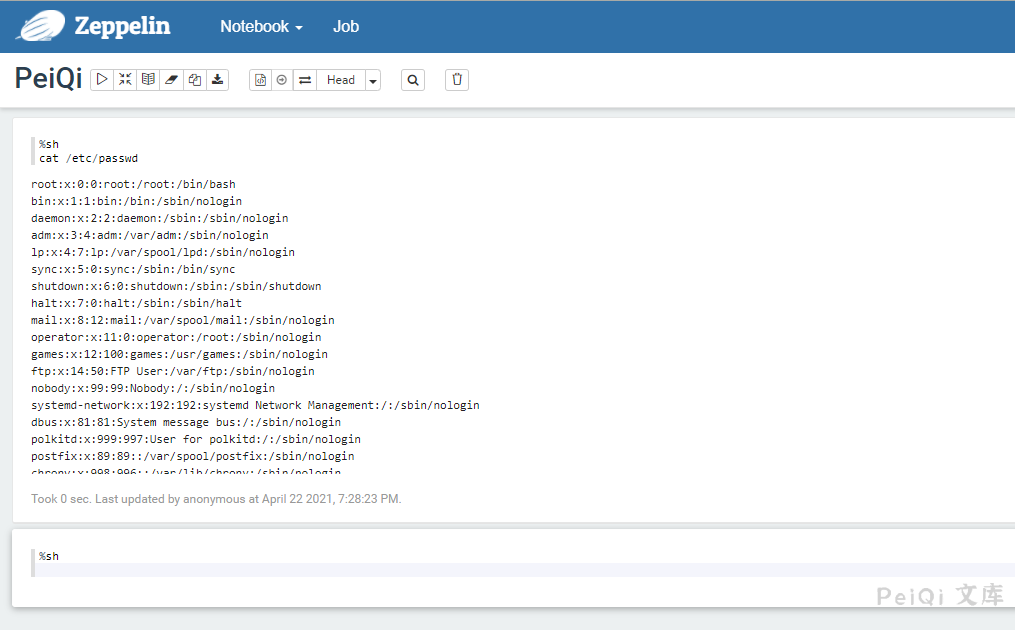Open search code magnifier button
Image resolution: width=1015 pixels, height=630 pixels.
tap(413, 80)
